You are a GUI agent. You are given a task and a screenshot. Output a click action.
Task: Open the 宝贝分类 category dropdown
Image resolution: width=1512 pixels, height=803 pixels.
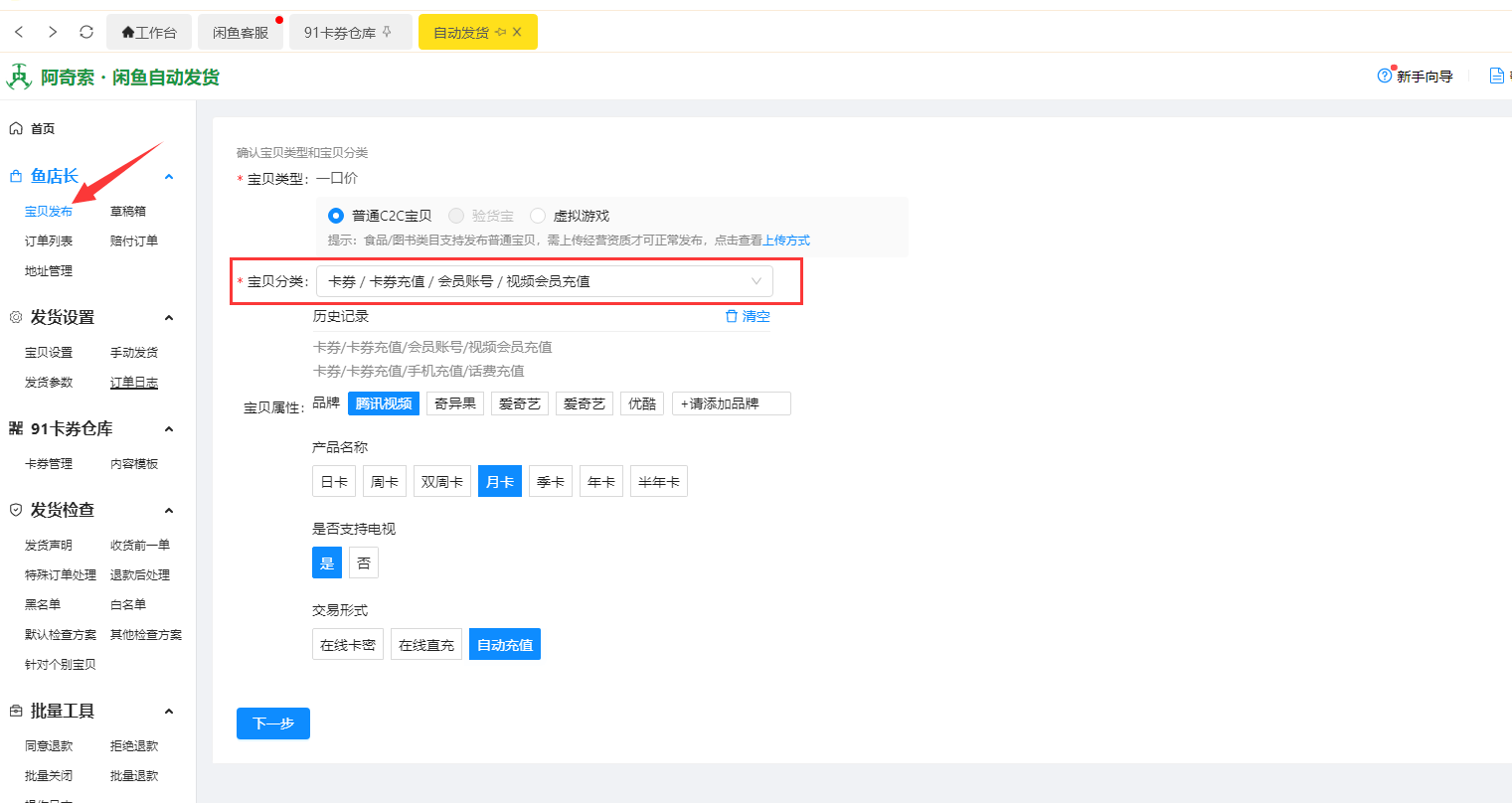click(x=545, y=281)
